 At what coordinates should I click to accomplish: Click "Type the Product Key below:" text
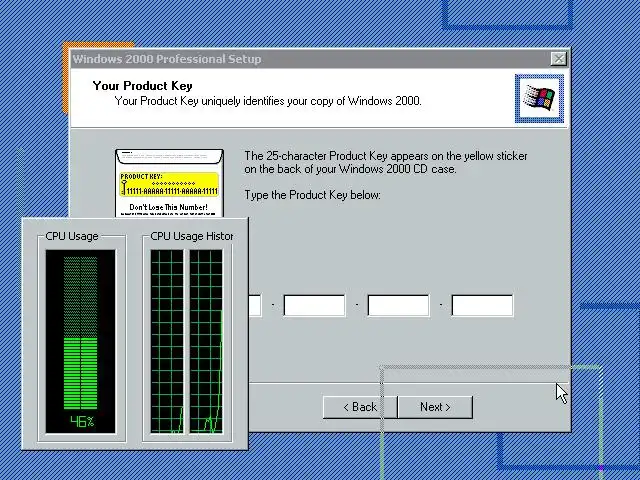tap(312, 195)
